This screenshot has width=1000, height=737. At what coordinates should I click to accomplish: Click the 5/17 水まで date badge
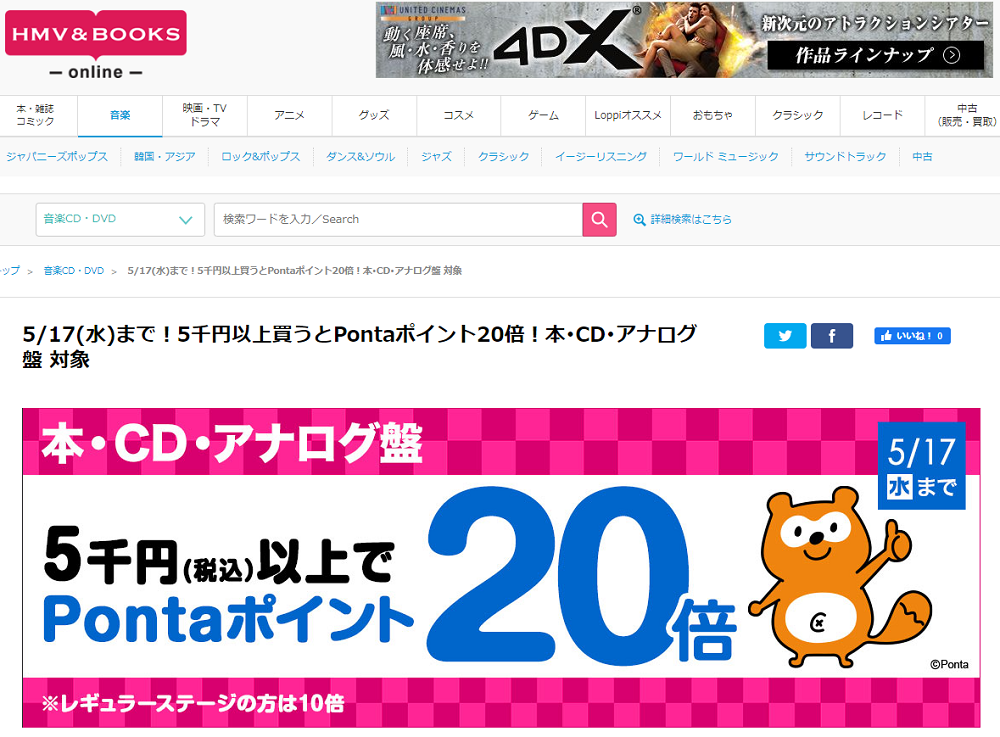(922, 465)
